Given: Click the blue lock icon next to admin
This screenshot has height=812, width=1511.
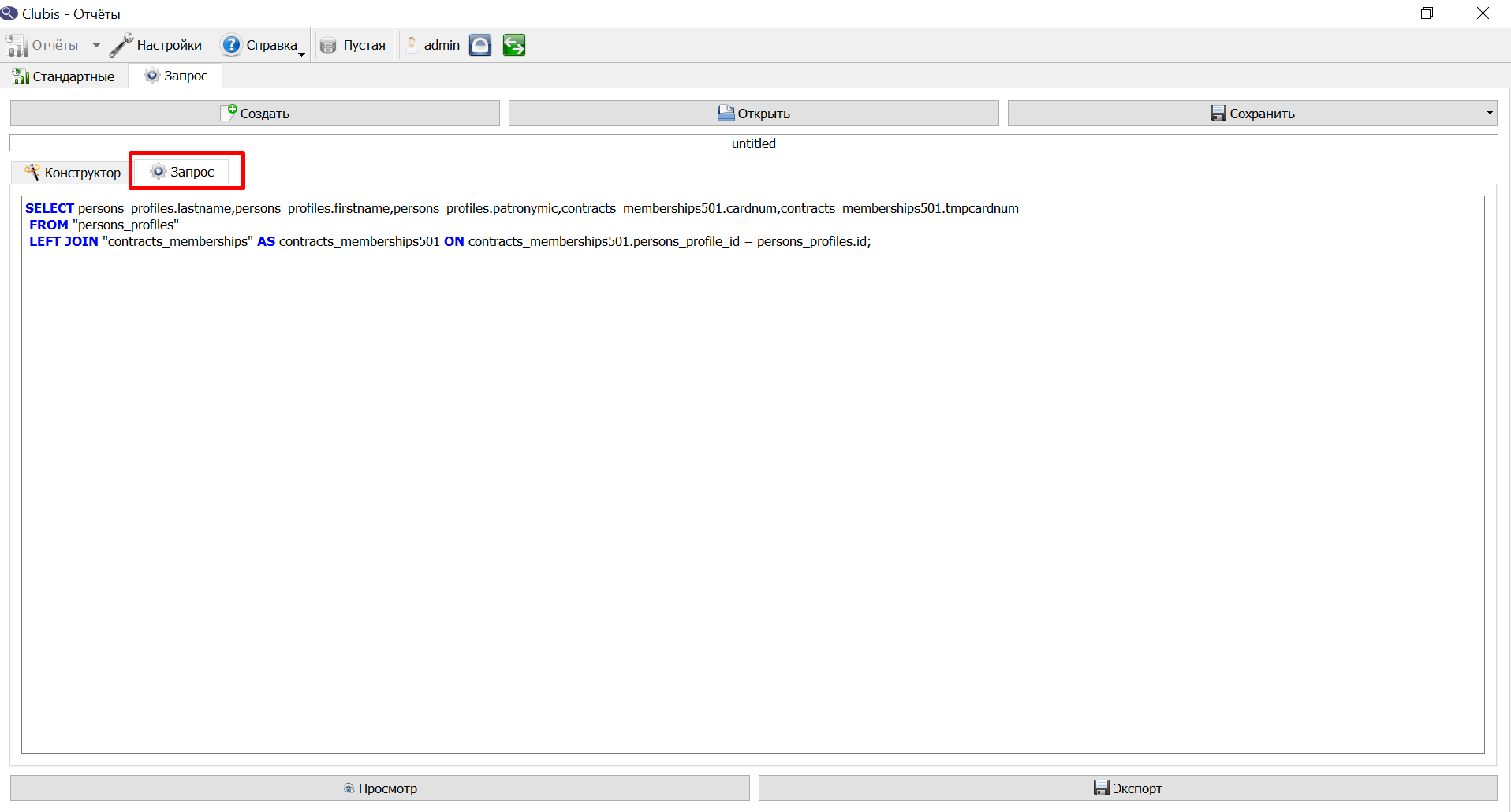Looking at the screenshot, I should coord(480,45).
